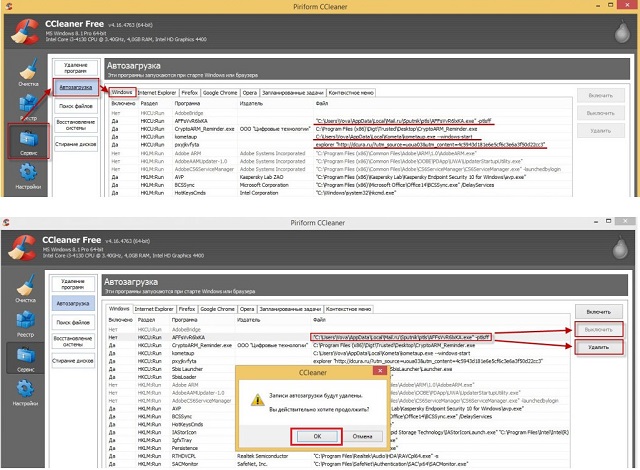Click Удалить button in lower window
The height and width of the screenshot is (470, 640).
(x=599, y=347)
